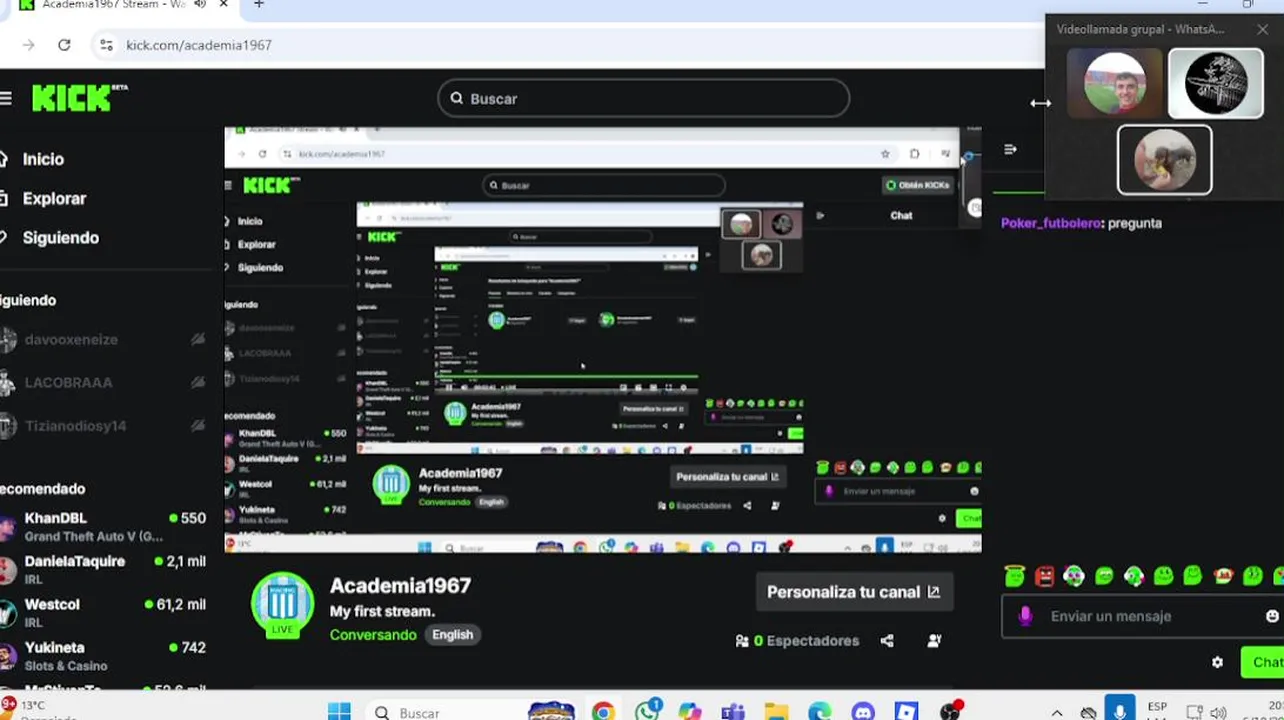The image size is (1284, 720).
Task: Select top-right WhatsApp call participant thumbnail
Action: point(1215,84)
